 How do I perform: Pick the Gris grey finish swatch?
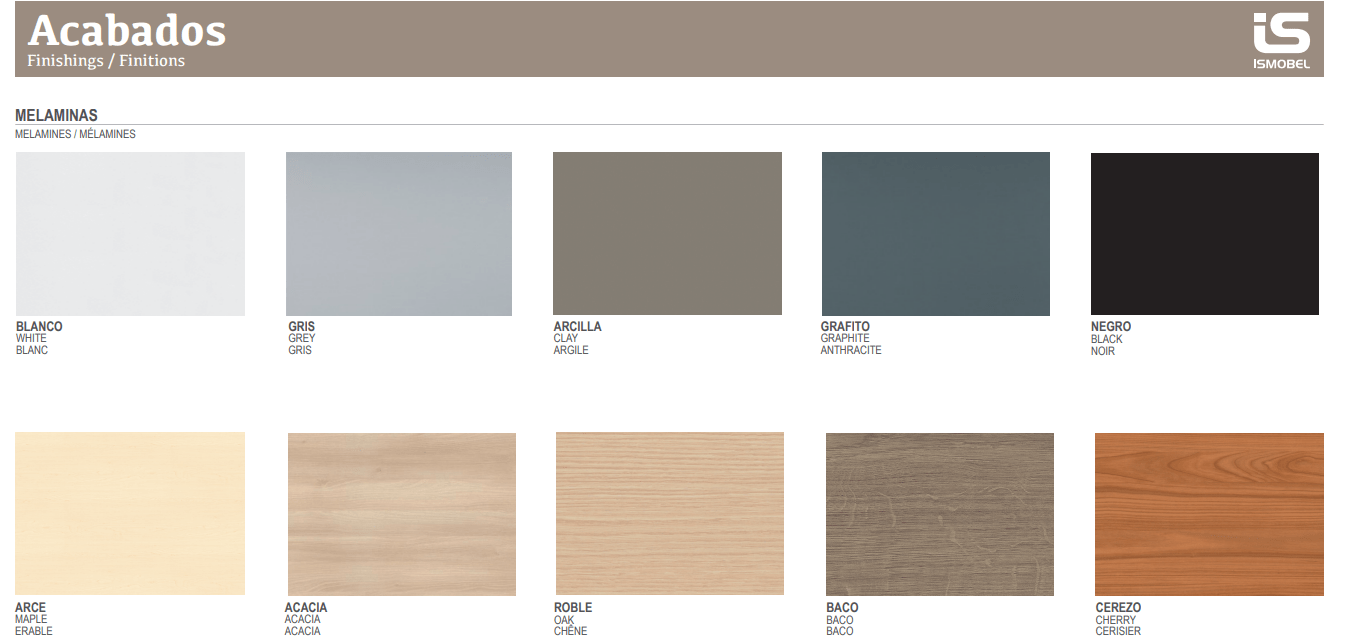pyautogui.click(x=399, y=234)
